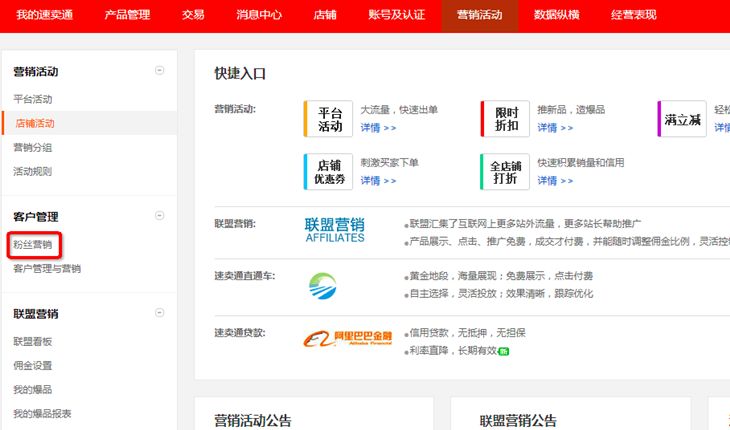This screenshot has width=730, height=430.
Task: Click the 店铺优惠券 icon tile
Action: coord(329,172)
